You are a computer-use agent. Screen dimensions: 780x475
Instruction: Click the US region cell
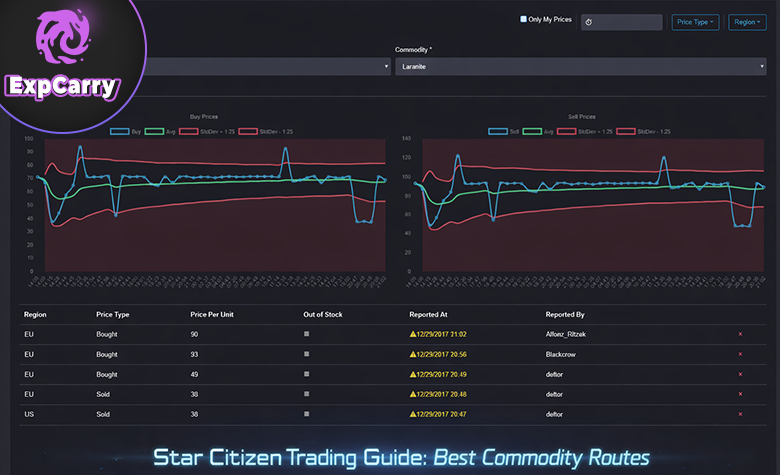click(29, 414)
